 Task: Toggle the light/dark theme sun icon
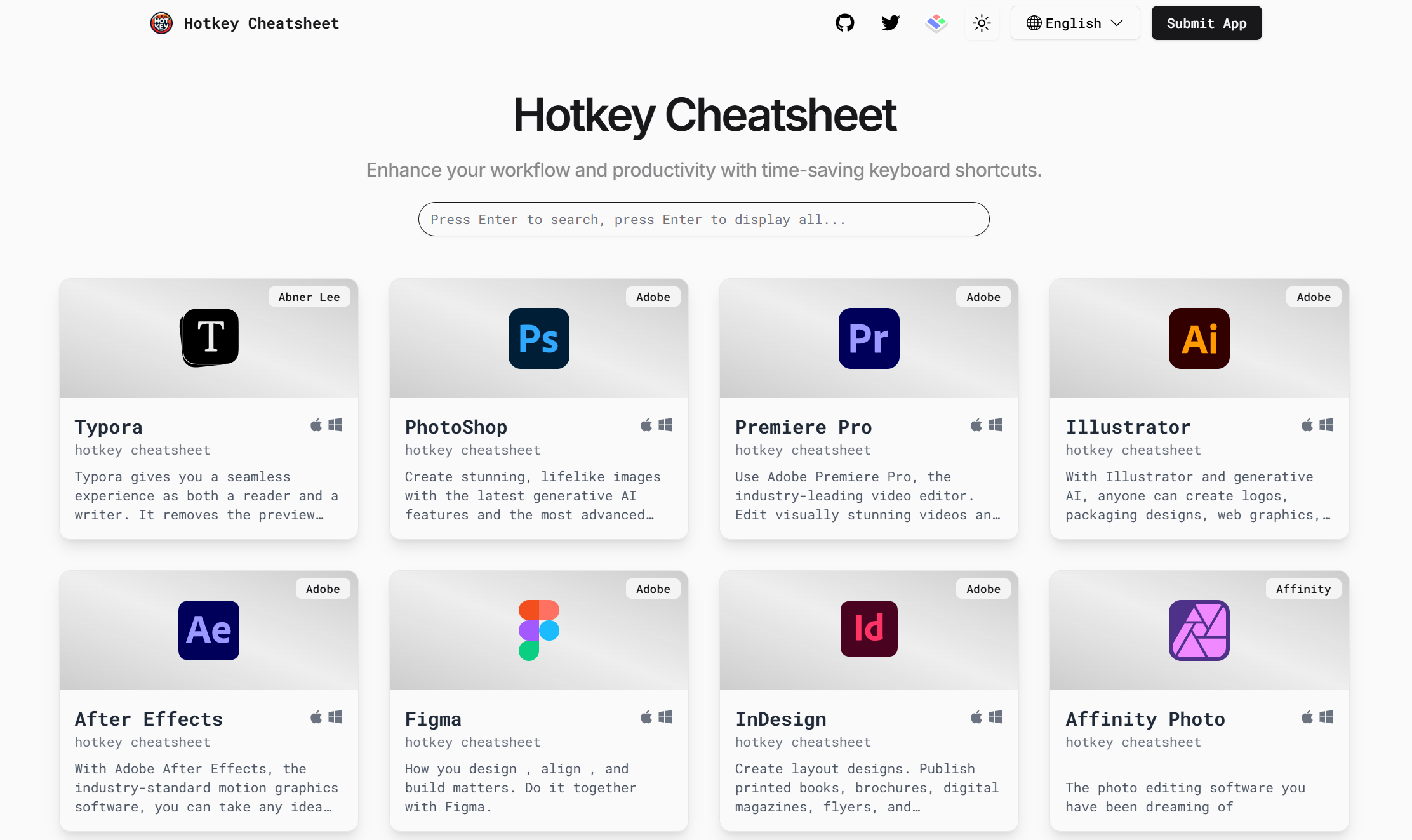click(x=982, y=23)
